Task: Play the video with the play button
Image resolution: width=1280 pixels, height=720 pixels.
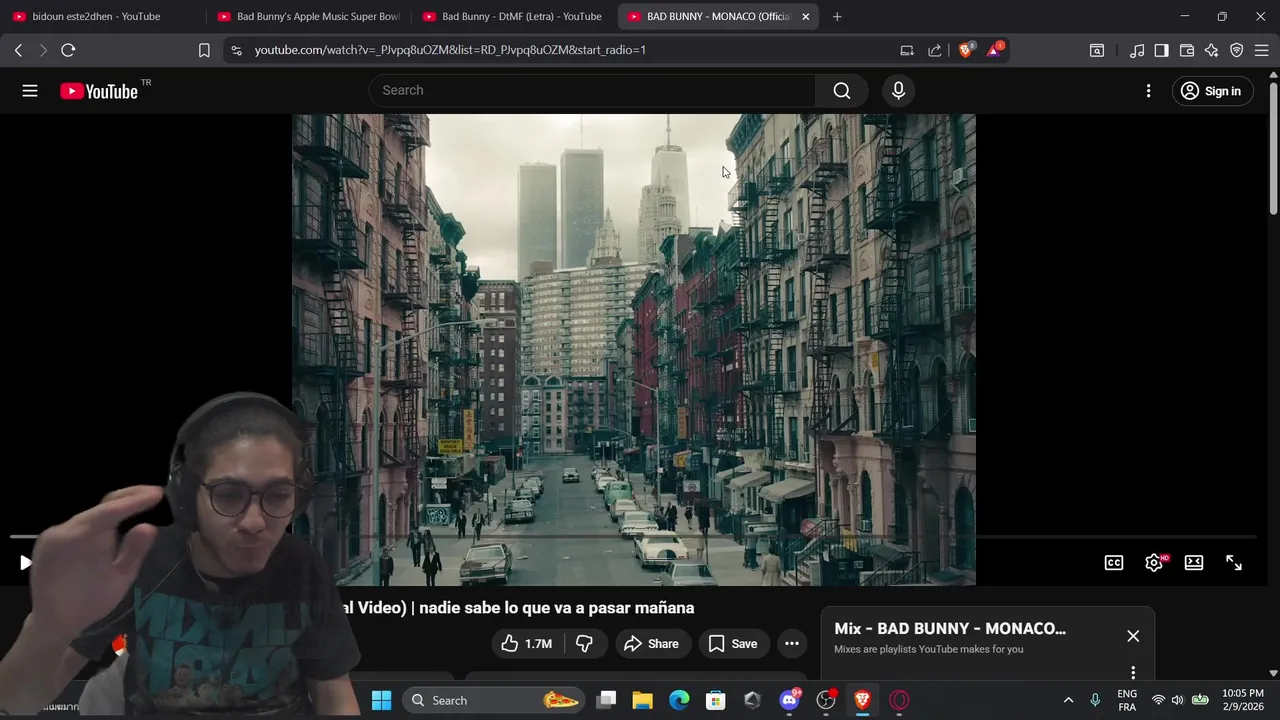Action: (x=26, y=563)
